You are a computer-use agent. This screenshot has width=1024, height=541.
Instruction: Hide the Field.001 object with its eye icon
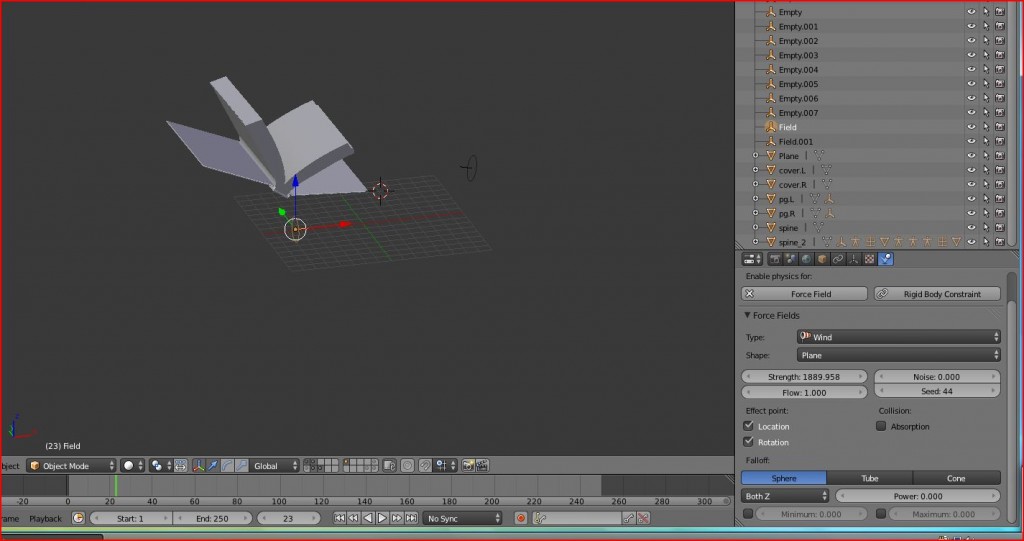tap(970, 142)
